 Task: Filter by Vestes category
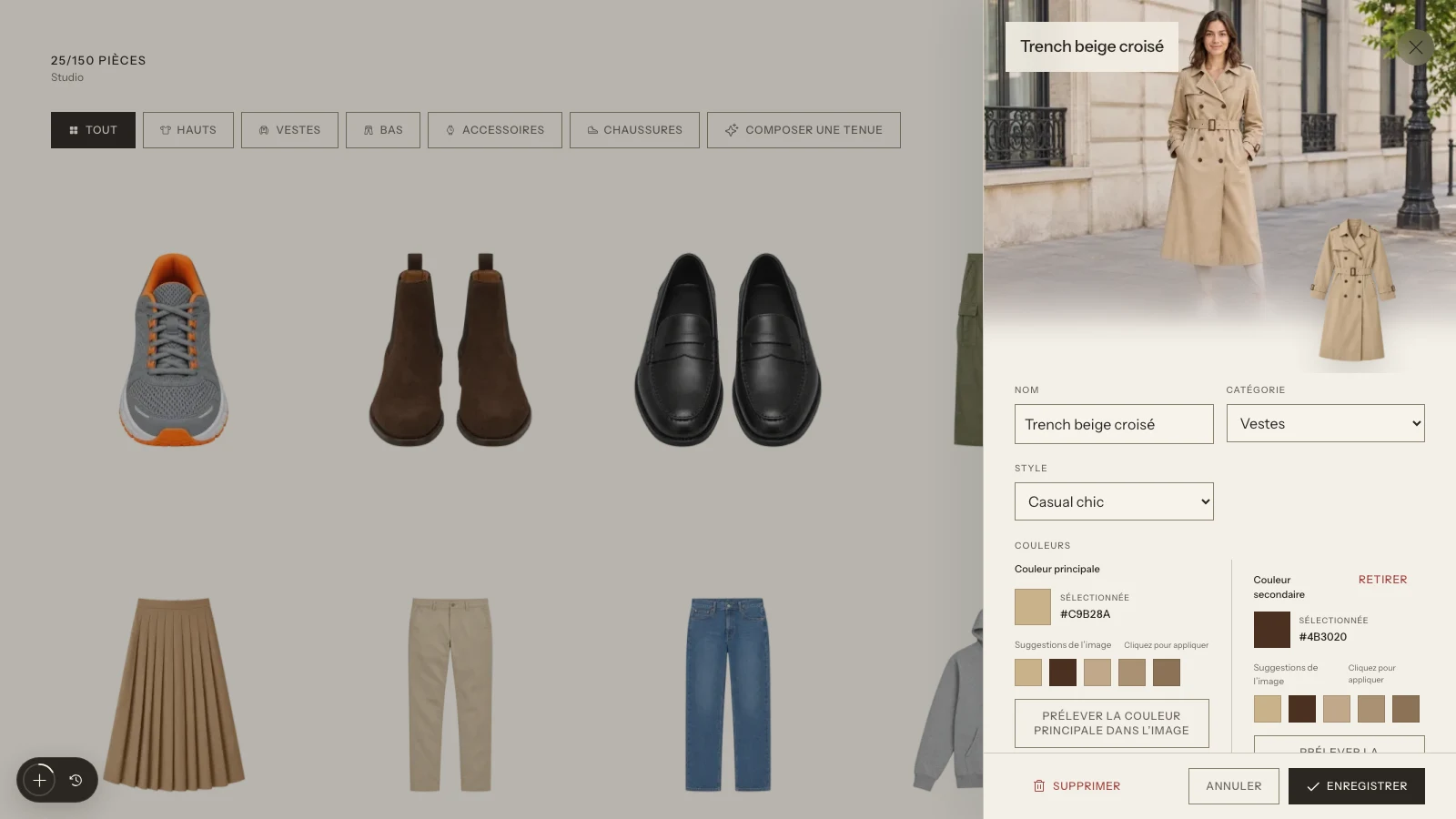[289, 130]
